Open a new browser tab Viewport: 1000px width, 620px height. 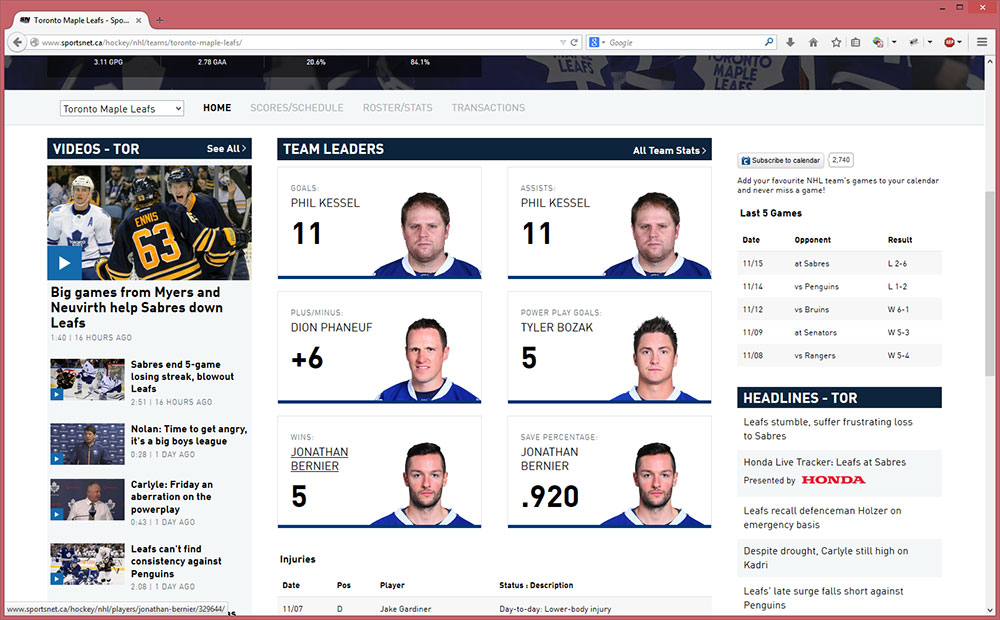click(160, 20)
